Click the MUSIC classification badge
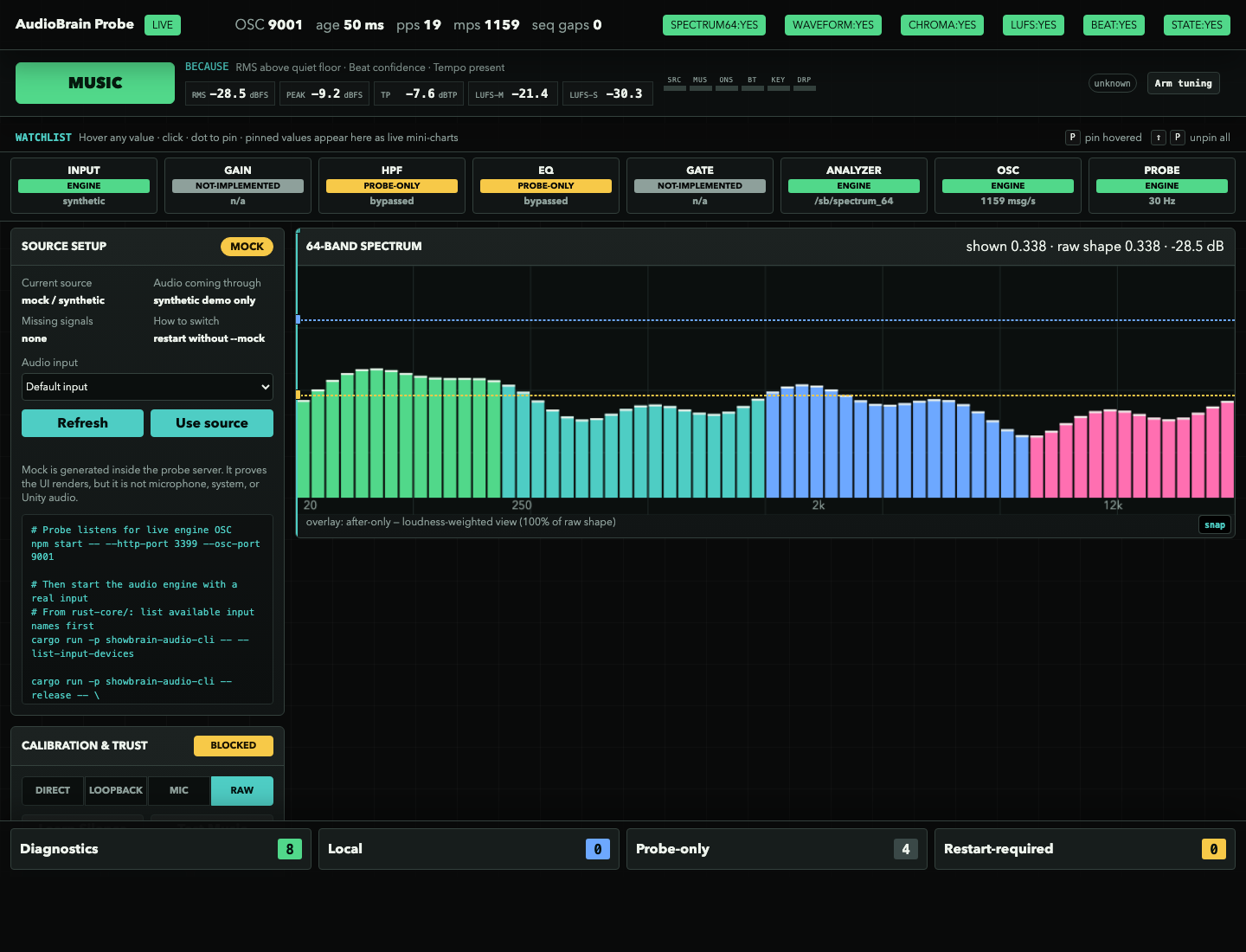The height and width of the screenshot is (952, 1246). pos(95,83)
